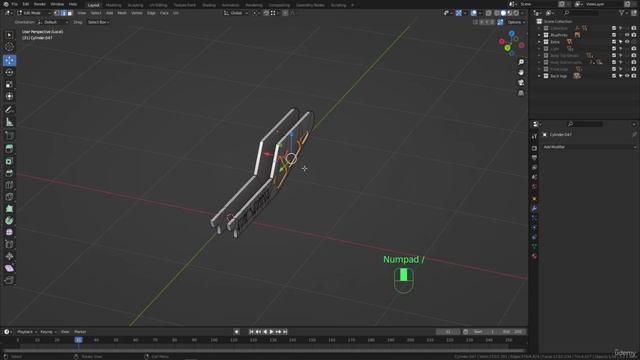Play the animation forward
640x360 pixels.
click(271, 332)
